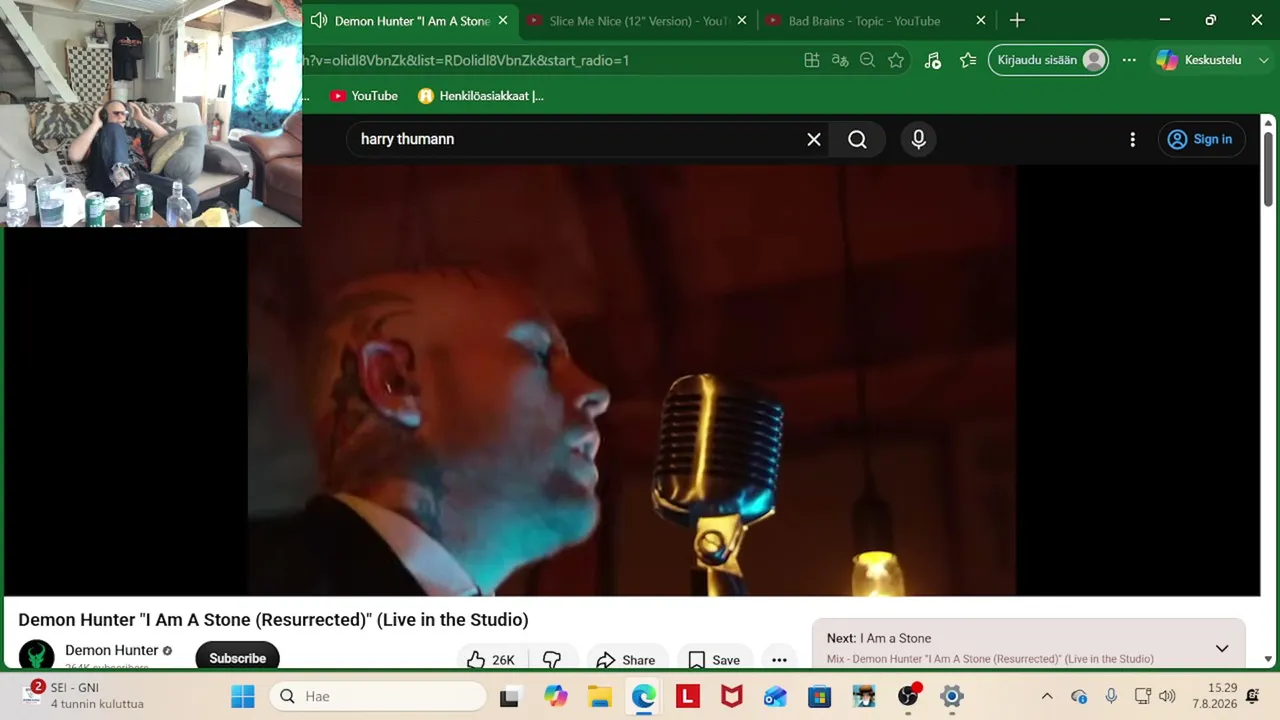Open McAfee from the taskbar
The height and width of the screenshot is (720, 1280).
coord(732,696)
